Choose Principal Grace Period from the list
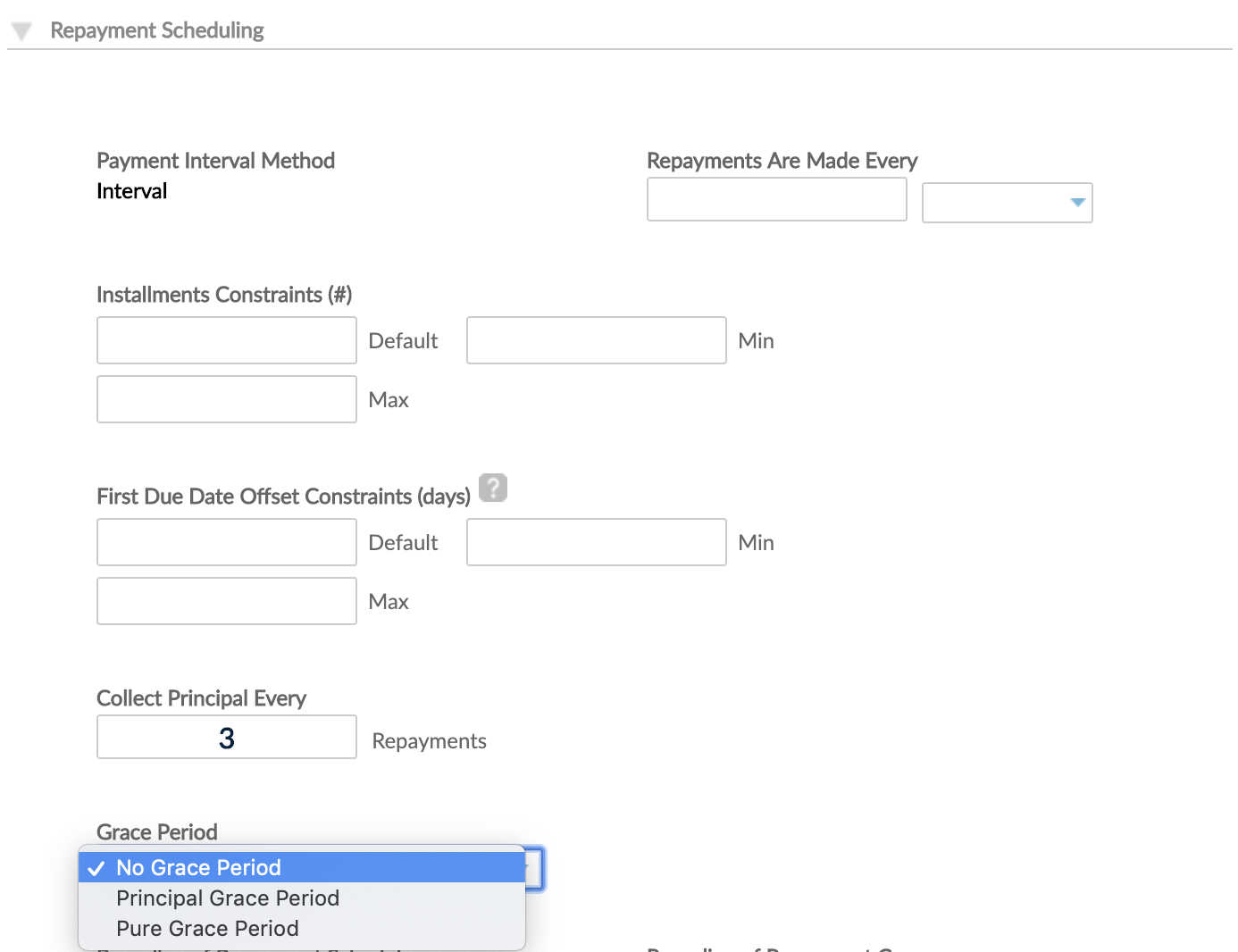Screen dimensions: 1238x952 227,898
